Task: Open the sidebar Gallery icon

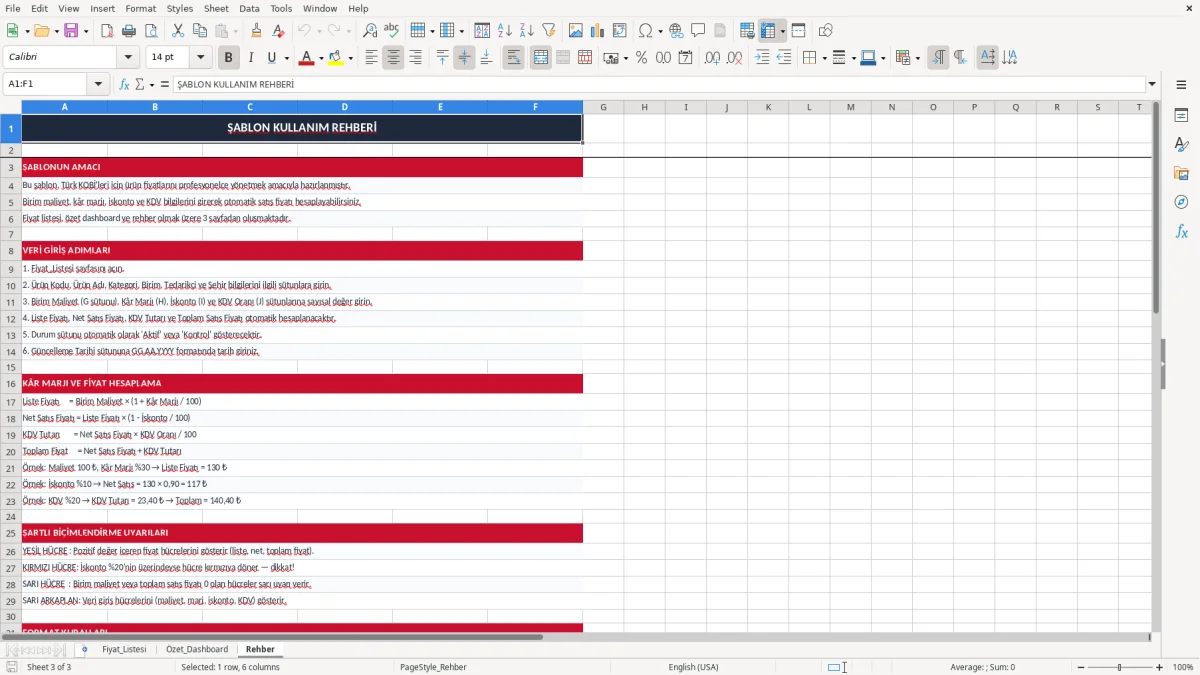Action: 1181,173
